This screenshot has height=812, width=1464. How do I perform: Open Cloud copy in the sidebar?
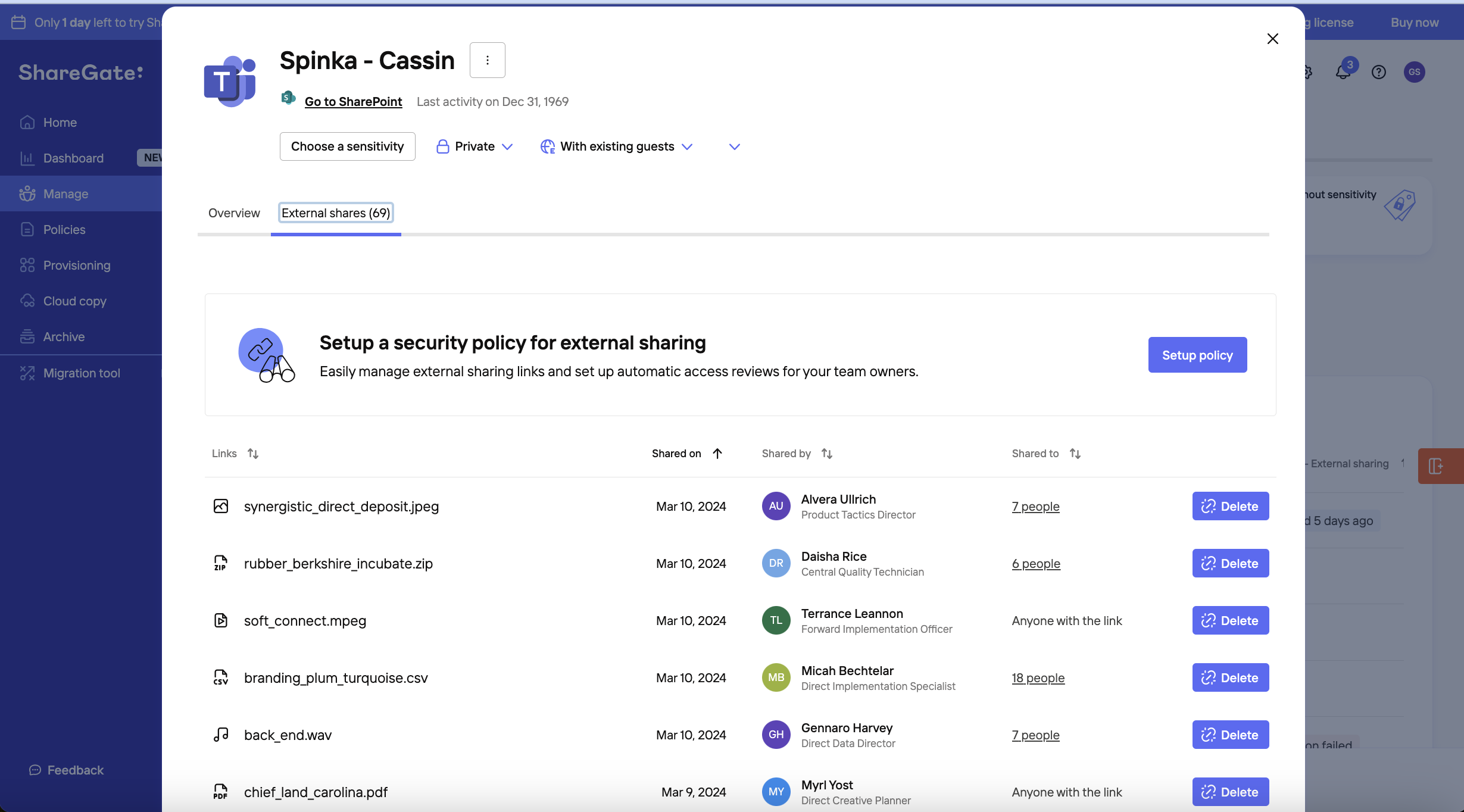tap(81, 301)
